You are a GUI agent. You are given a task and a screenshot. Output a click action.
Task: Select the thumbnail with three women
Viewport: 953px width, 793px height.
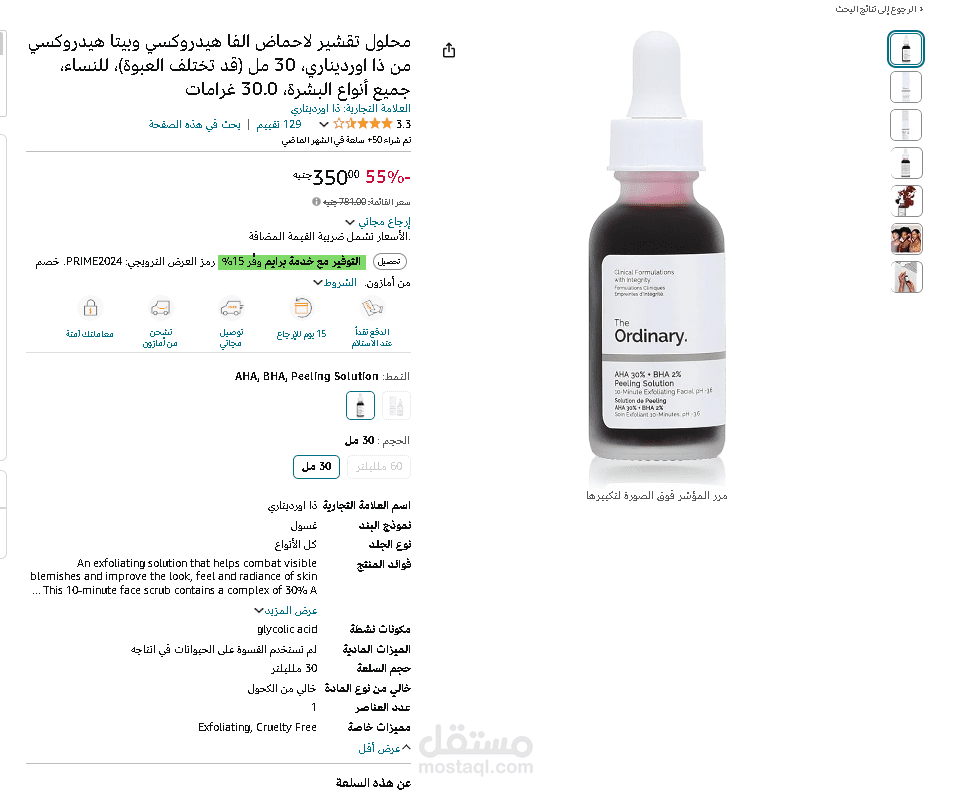(906, 239)
